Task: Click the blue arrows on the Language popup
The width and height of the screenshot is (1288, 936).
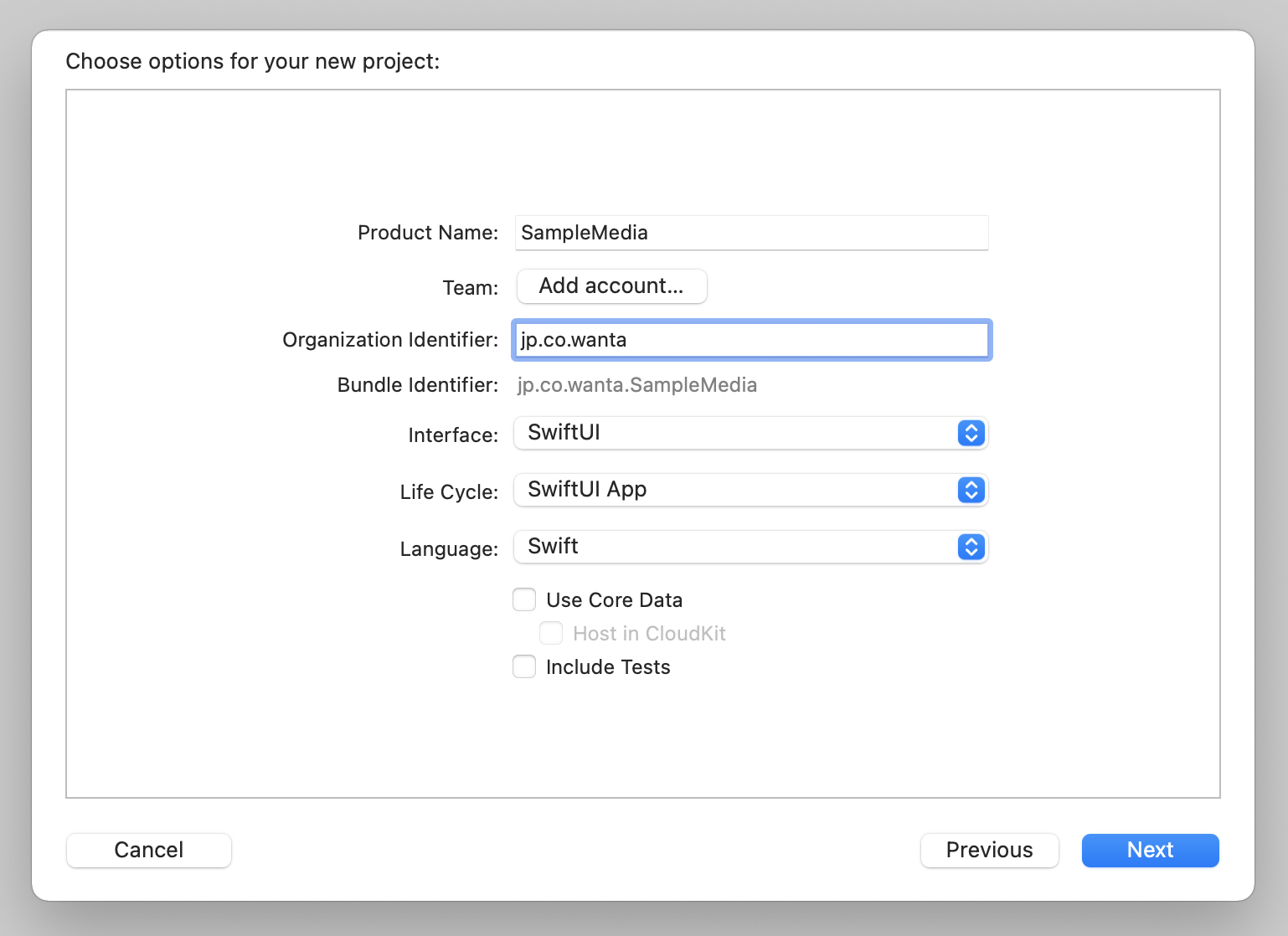Action: [x=971, y=547]
